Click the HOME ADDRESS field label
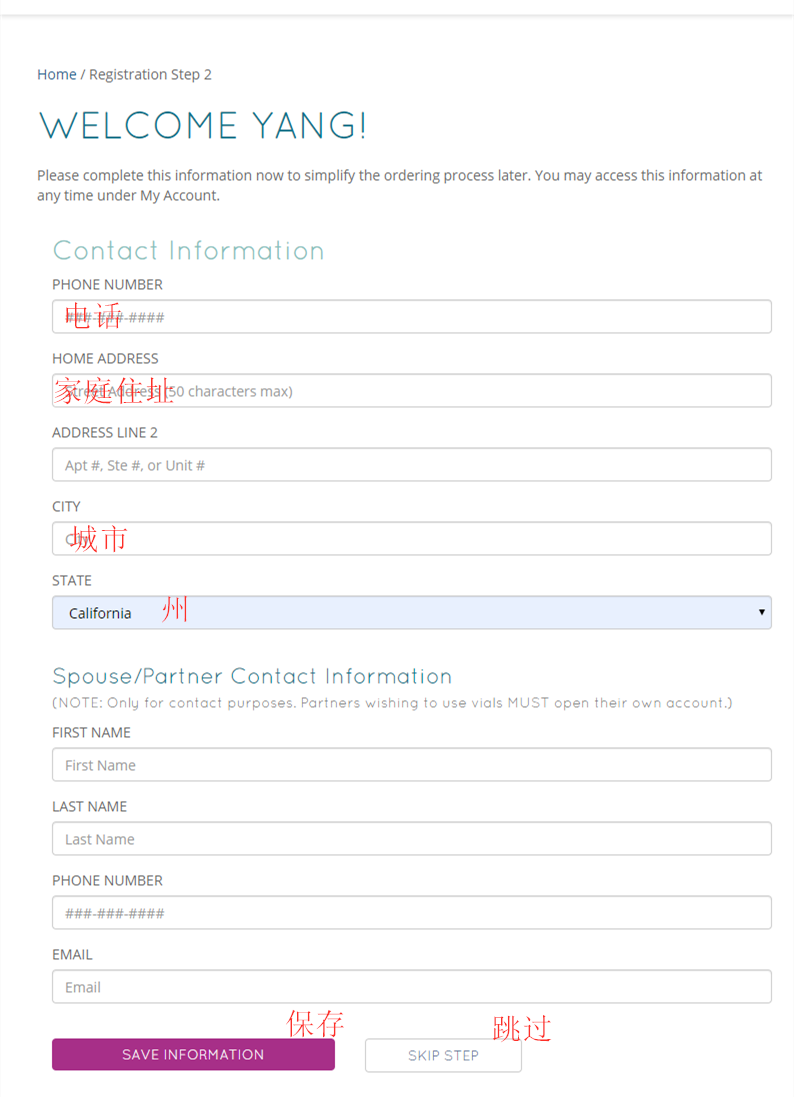Screen dimensions: 794x1097 pos(105,358)
